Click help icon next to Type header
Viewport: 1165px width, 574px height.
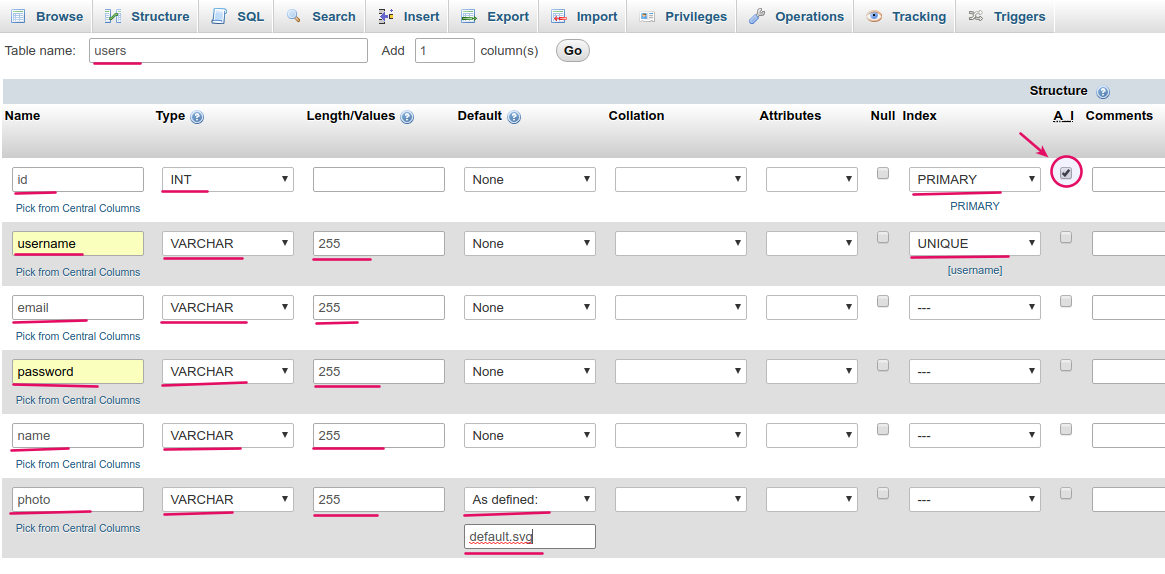point(197,117)
